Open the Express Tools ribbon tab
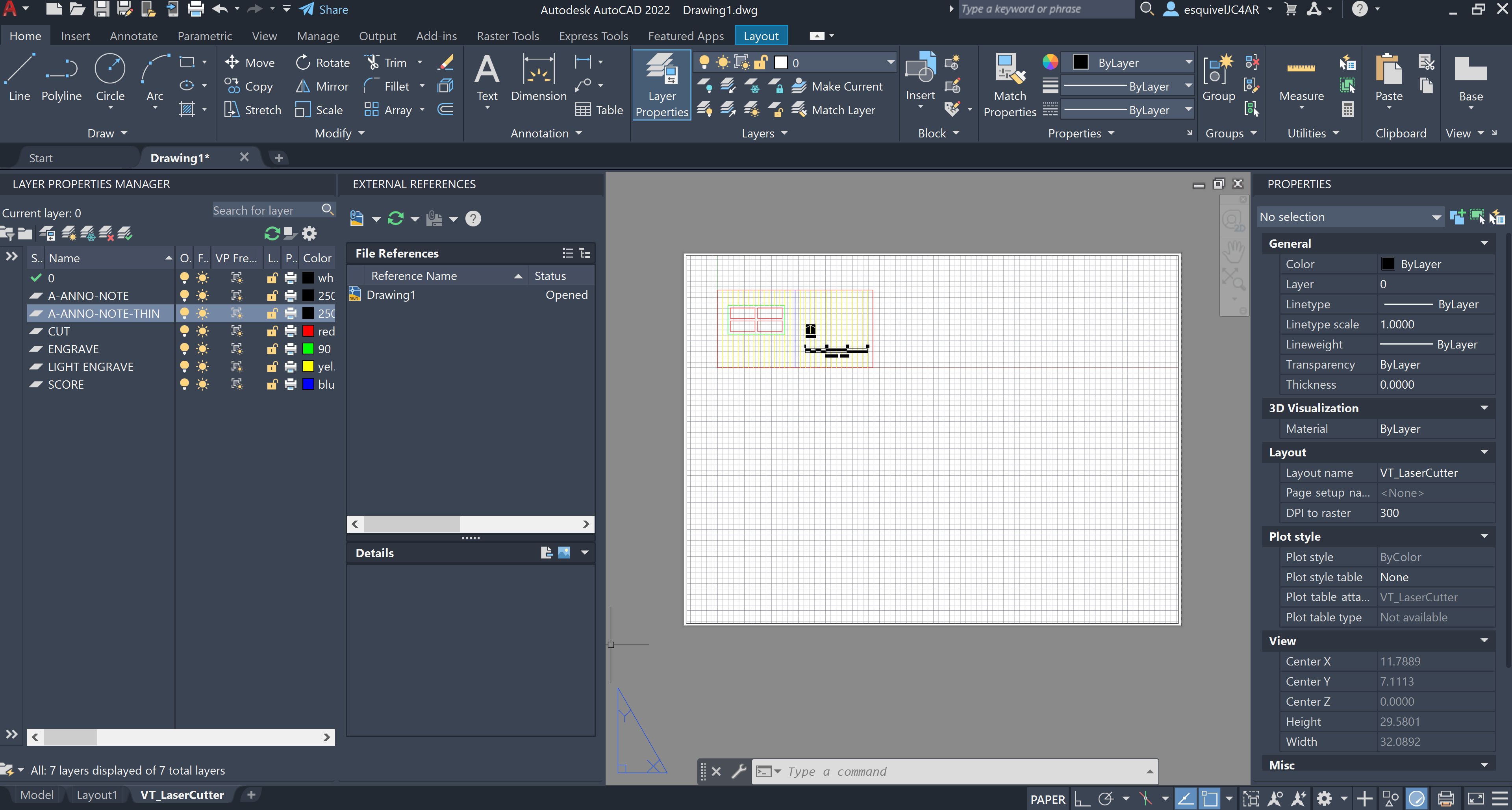Screen dimensions: 1512x810 (x=593, y=36)
